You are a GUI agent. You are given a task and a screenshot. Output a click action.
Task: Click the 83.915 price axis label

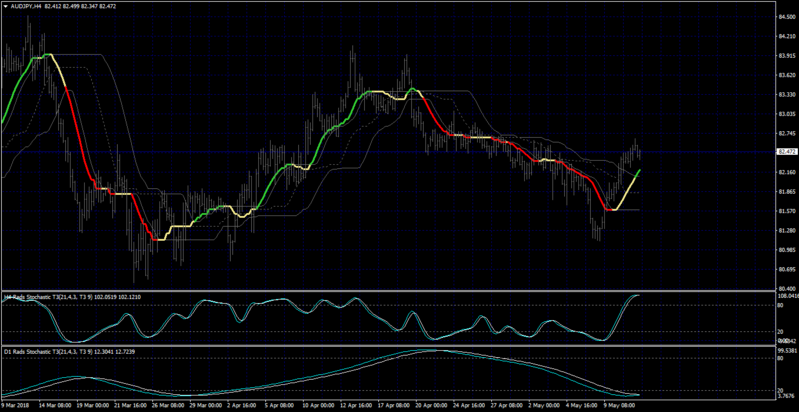point(787,56)
